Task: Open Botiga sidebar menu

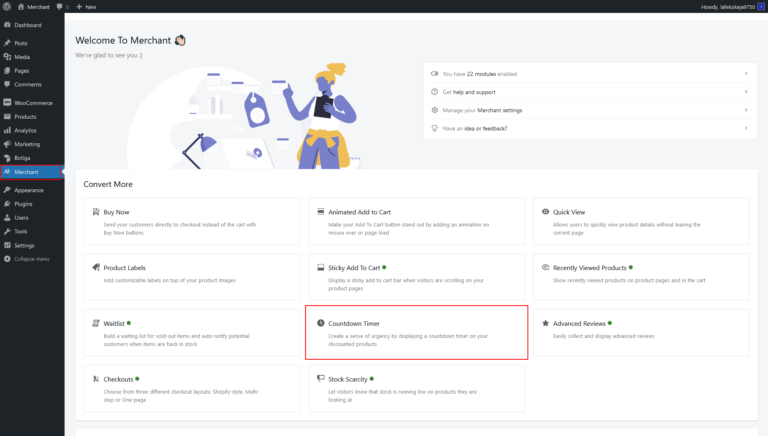Action: click(32, 158)
